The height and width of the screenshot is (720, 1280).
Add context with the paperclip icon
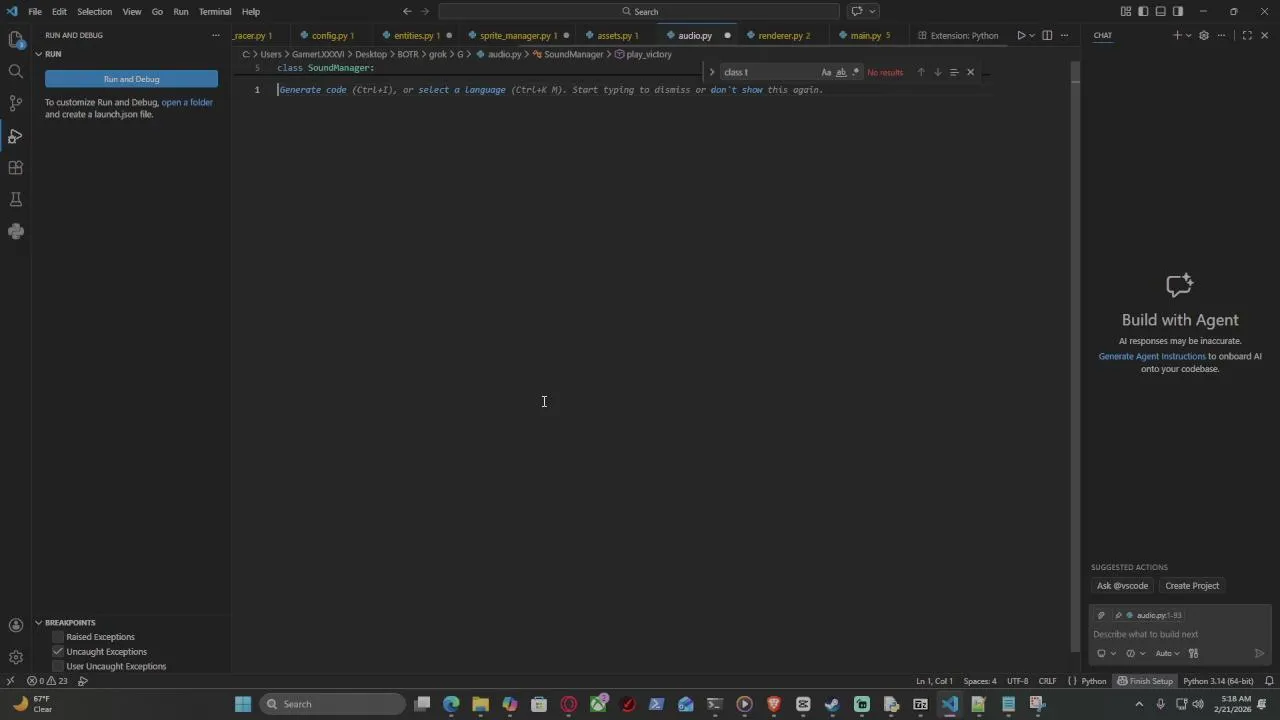click(x=1101, y=616)
